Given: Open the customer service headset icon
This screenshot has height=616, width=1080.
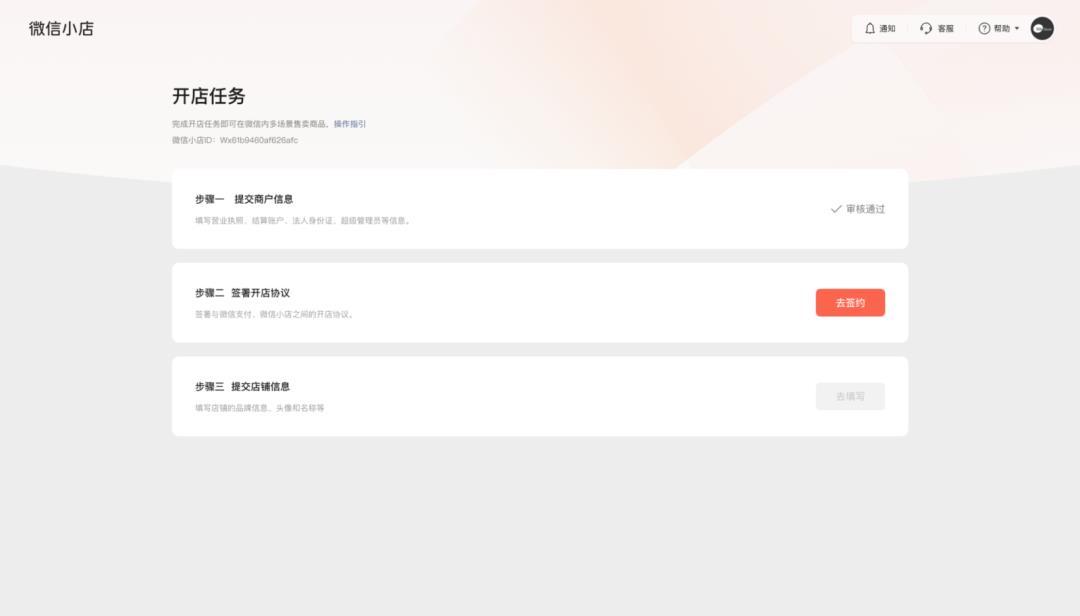Looking at the screenshot, I should (x=926, y=28).
